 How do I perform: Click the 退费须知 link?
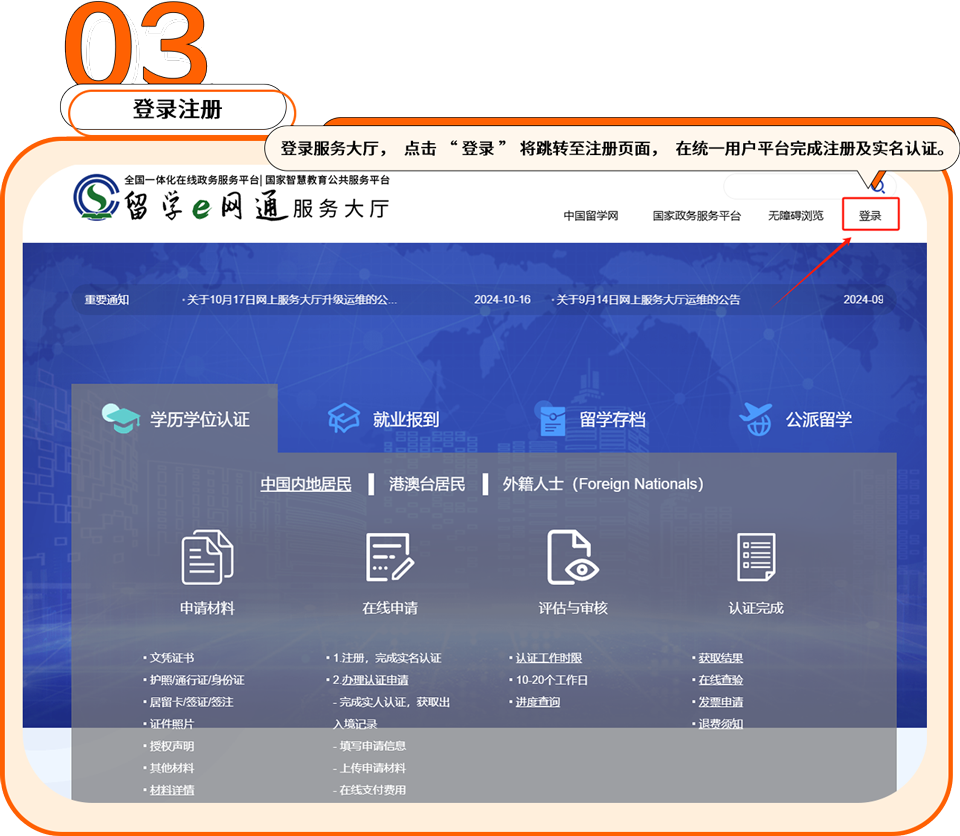tap(721, 724)
